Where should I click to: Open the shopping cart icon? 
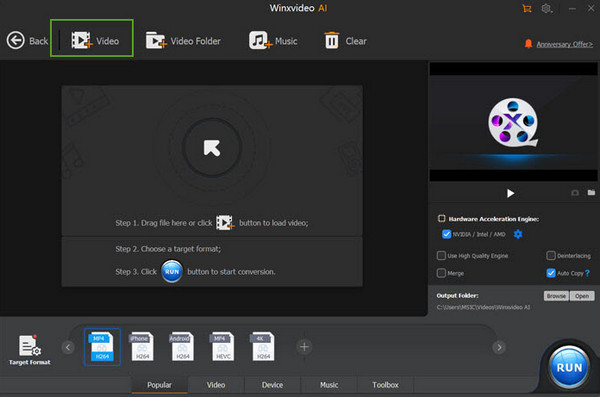(x=527, y=8)
